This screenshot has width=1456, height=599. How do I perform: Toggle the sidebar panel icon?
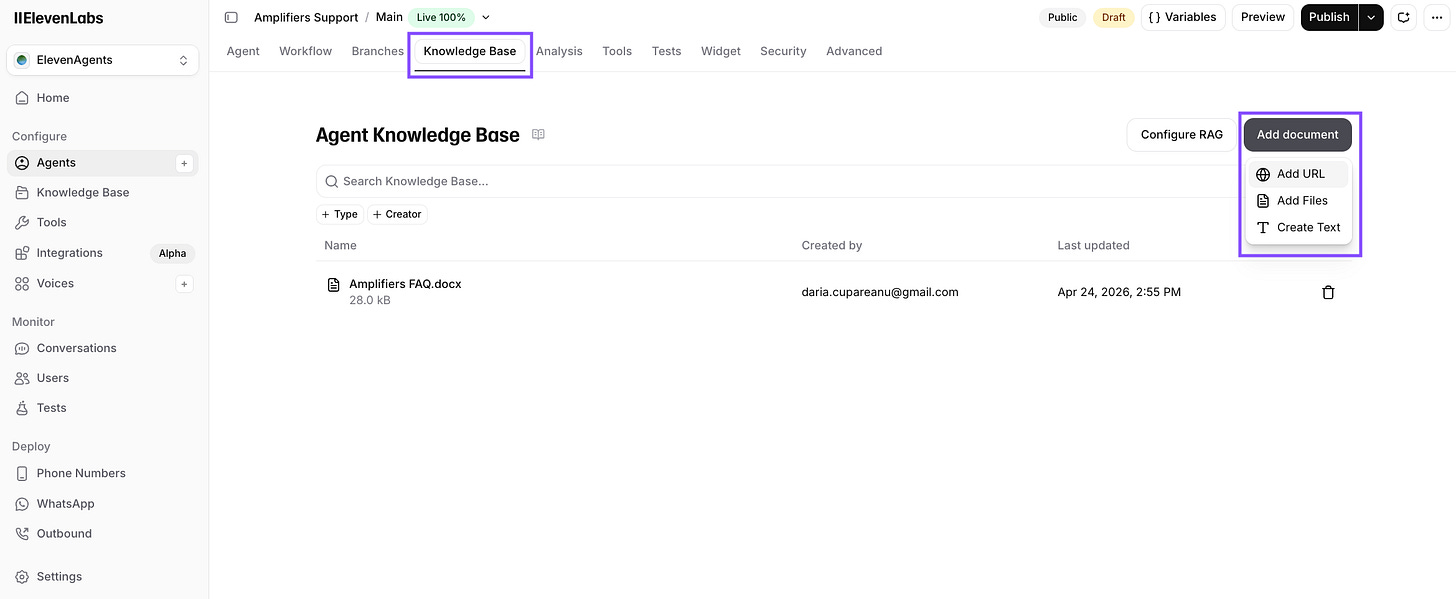click(231, 17)
